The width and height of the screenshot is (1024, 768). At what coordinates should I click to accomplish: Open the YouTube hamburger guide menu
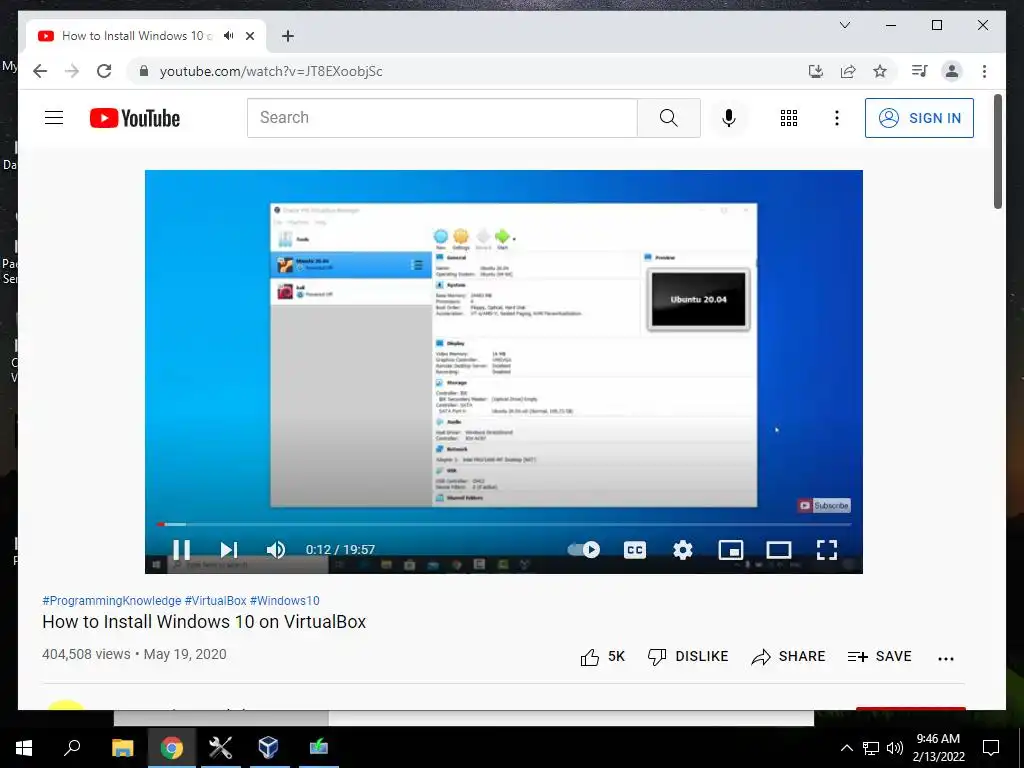click(x=54, y=118)
